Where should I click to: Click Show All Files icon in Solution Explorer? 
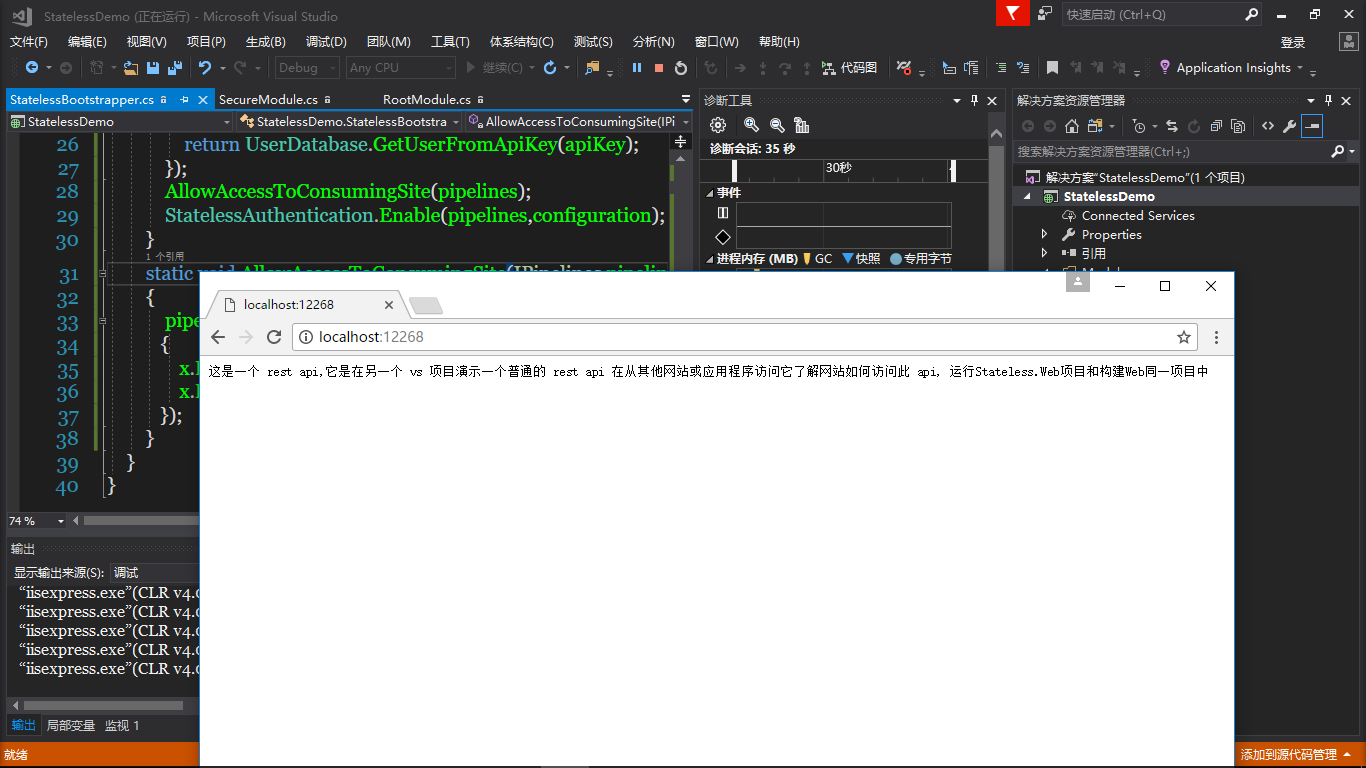pos(1238,126)
